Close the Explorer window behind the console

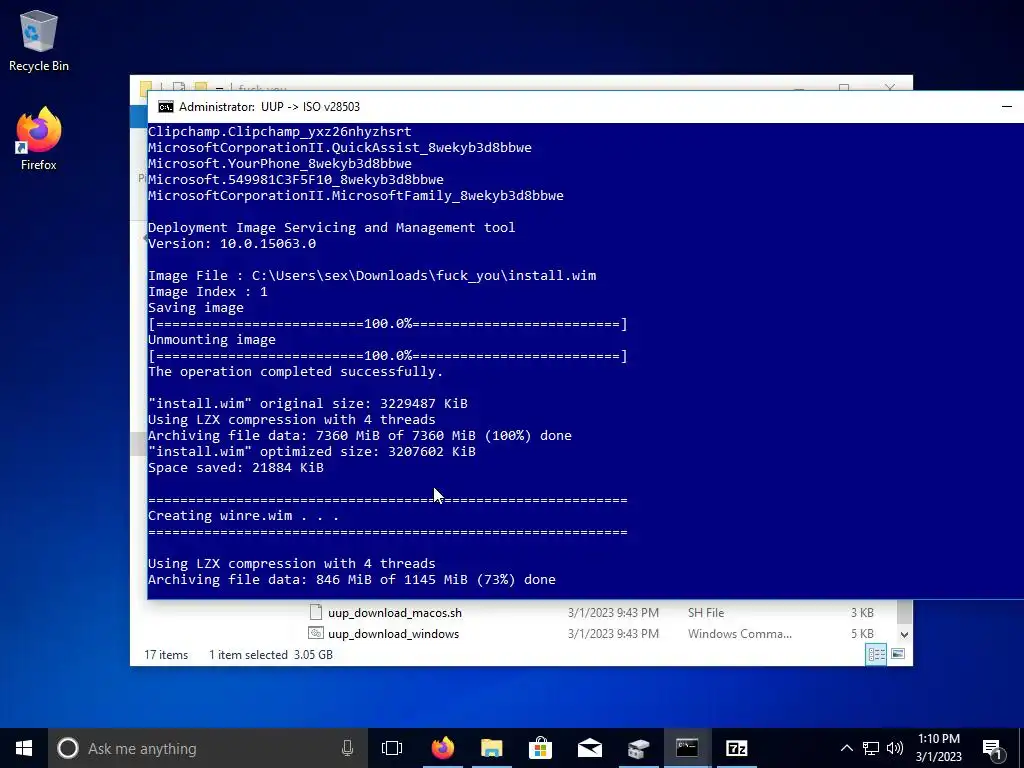(889, 87)
